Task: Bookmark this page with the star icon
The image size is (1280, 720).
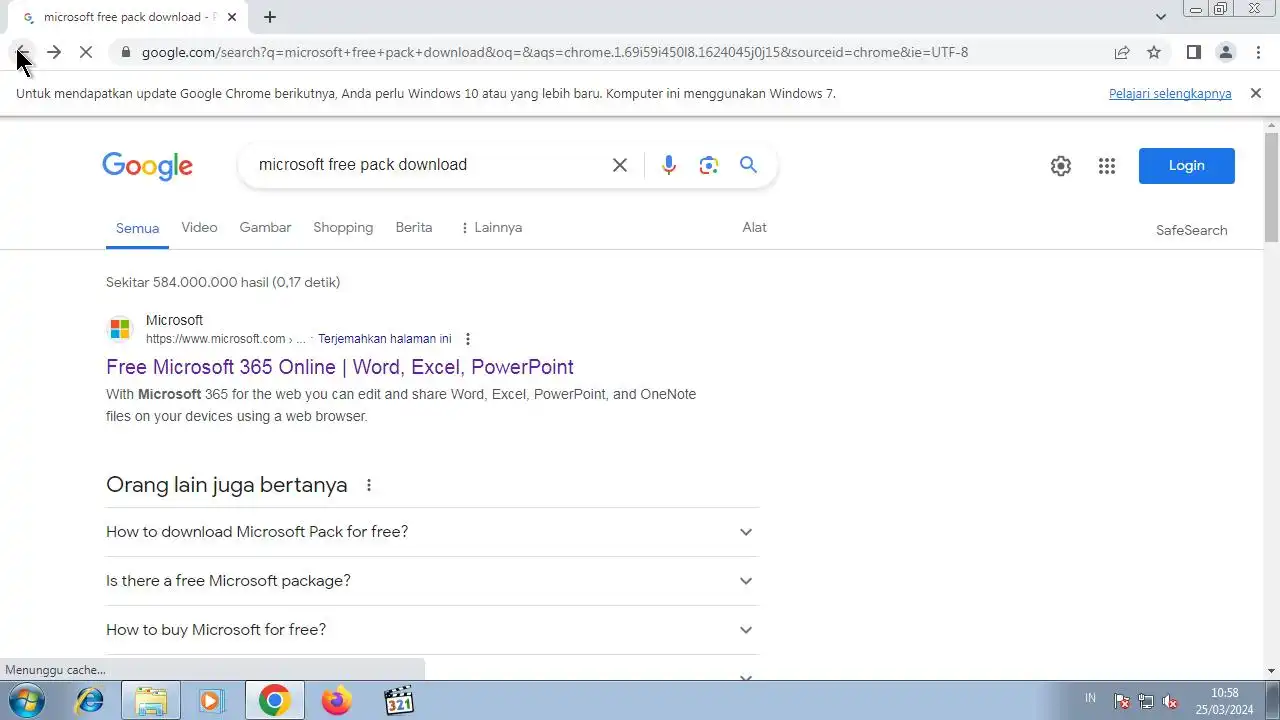Action: 1154,52
